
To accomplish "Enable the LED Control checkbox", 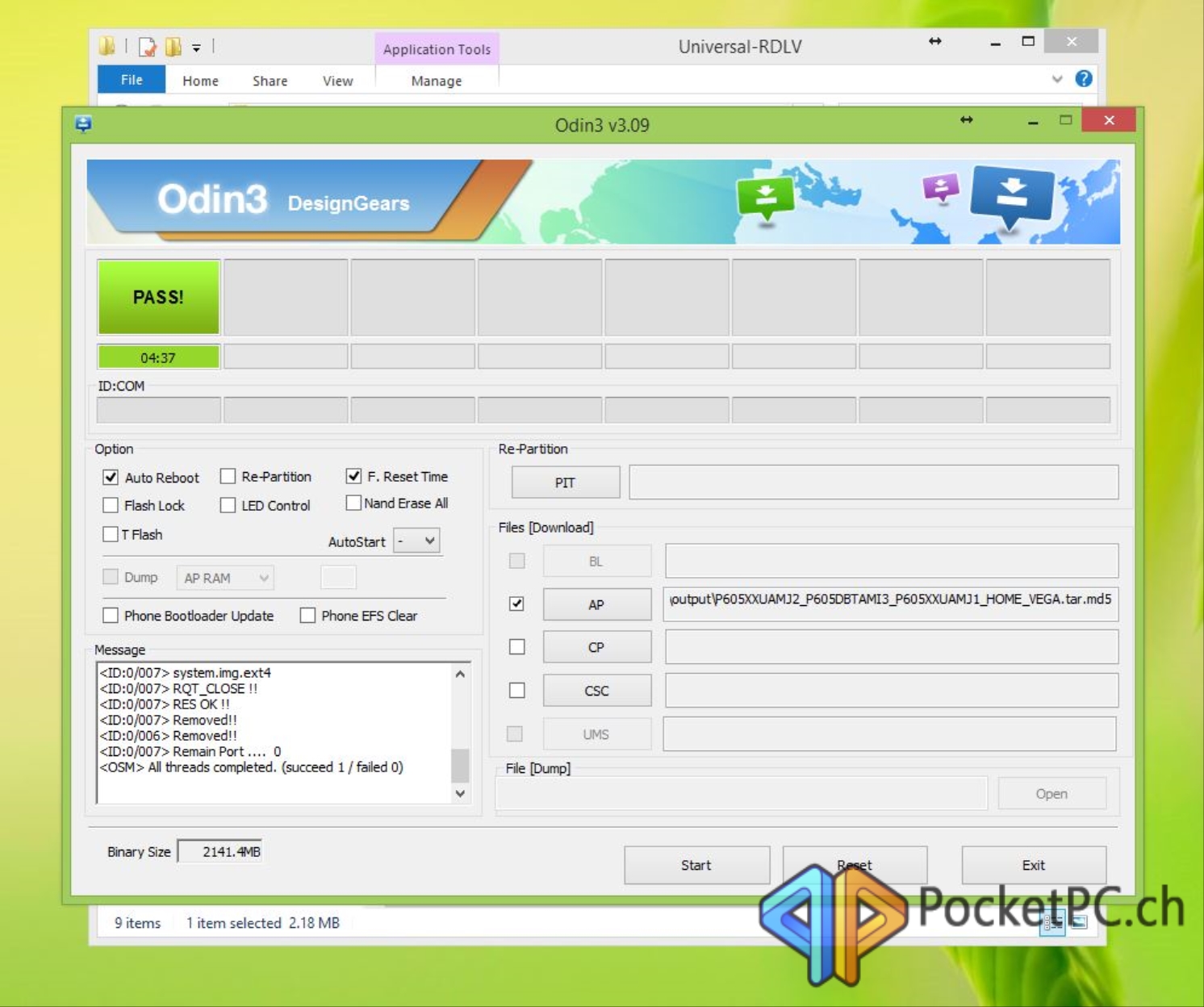I will tap(228, 505).
